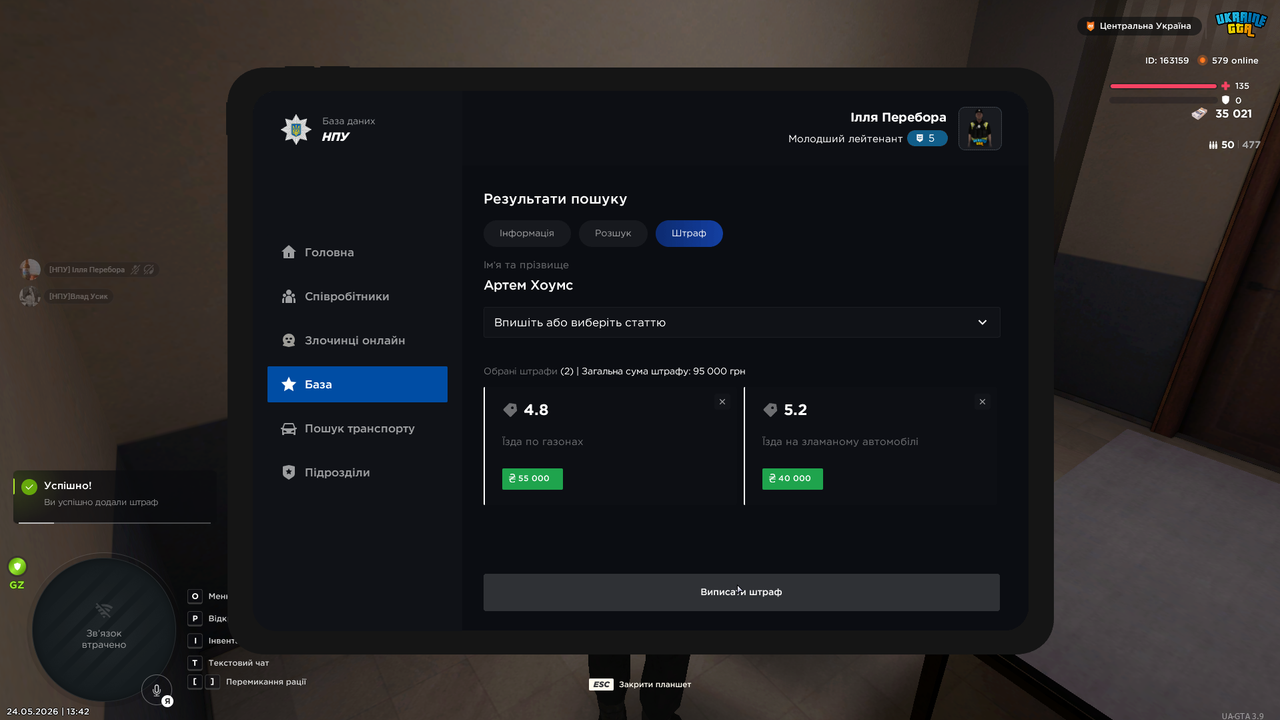Click the microphone icon near the minimap

pyautogui.click(x=156, y=689)
